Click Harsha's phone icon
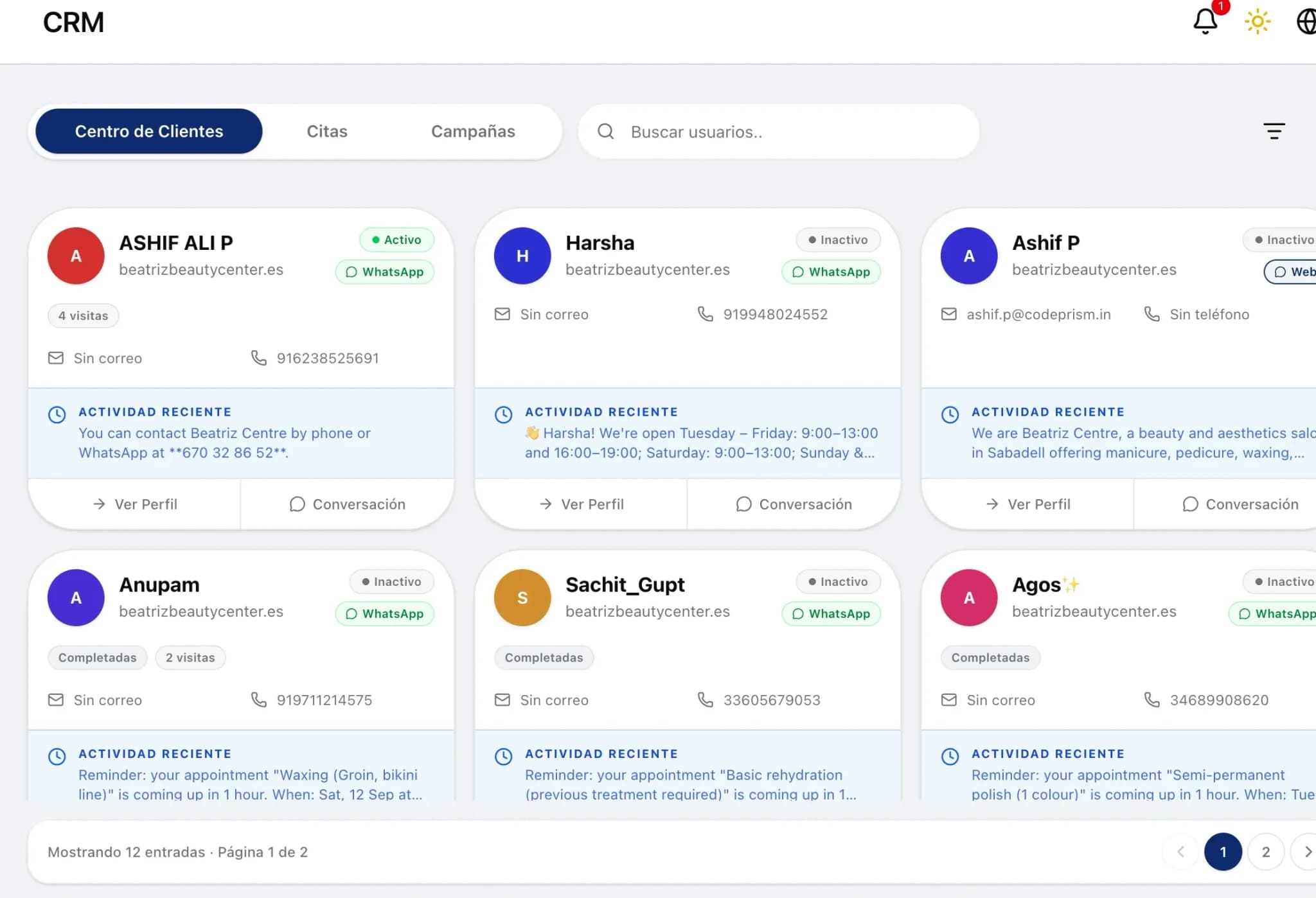The width and height of the screenshot is (1316, 898). pyautogui.click(x=706, y=314)
